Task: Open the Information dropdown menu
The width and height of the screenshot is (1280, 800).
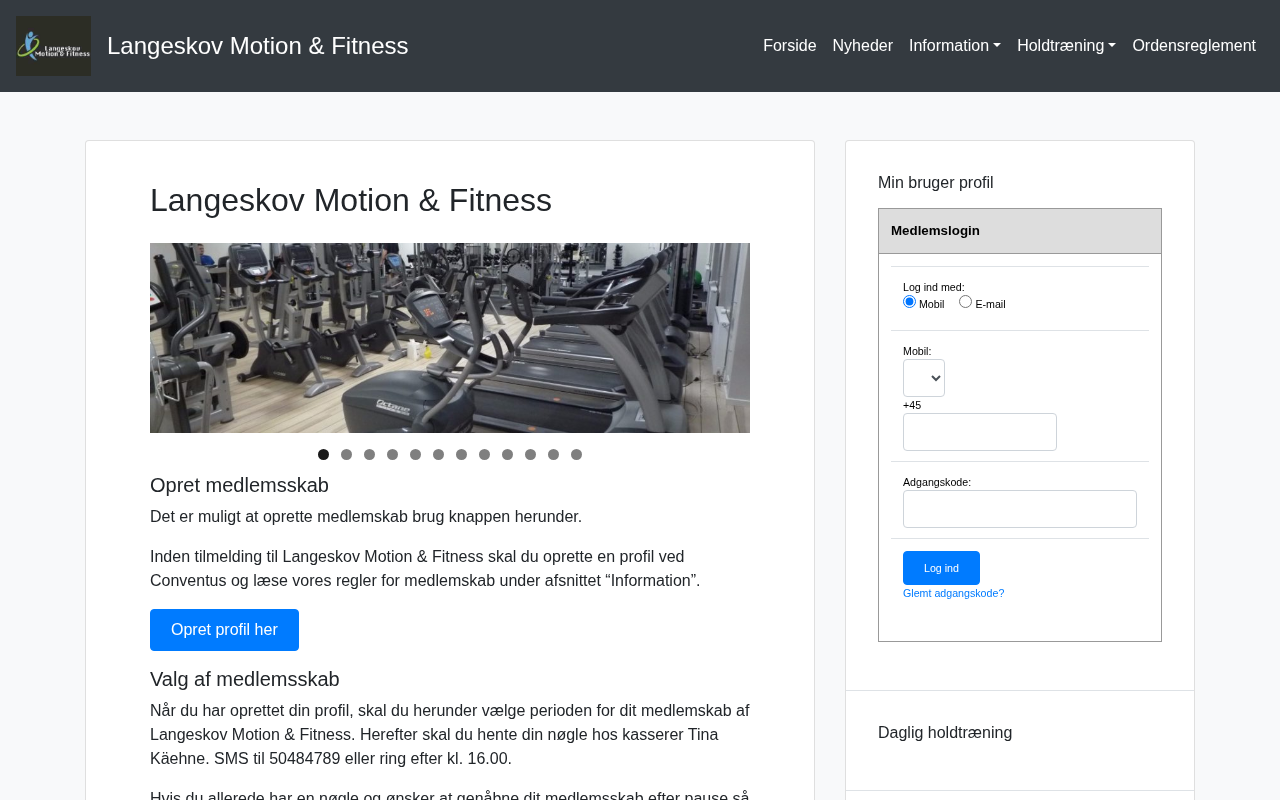Action: pyautogui.click(x=954, y=46)
